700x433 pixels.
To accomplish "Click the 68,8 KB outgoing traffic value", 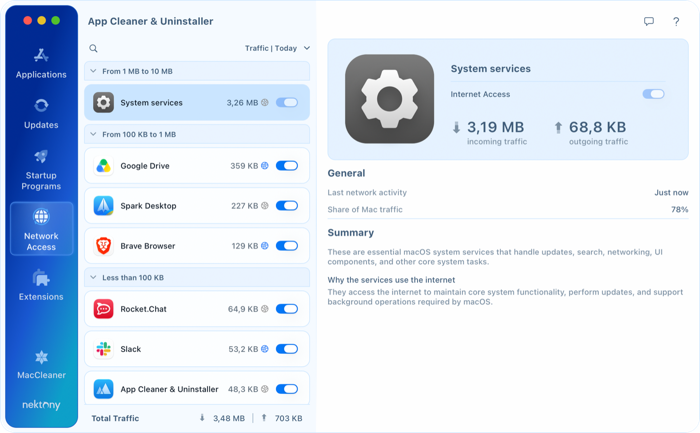I will (597, 127).
